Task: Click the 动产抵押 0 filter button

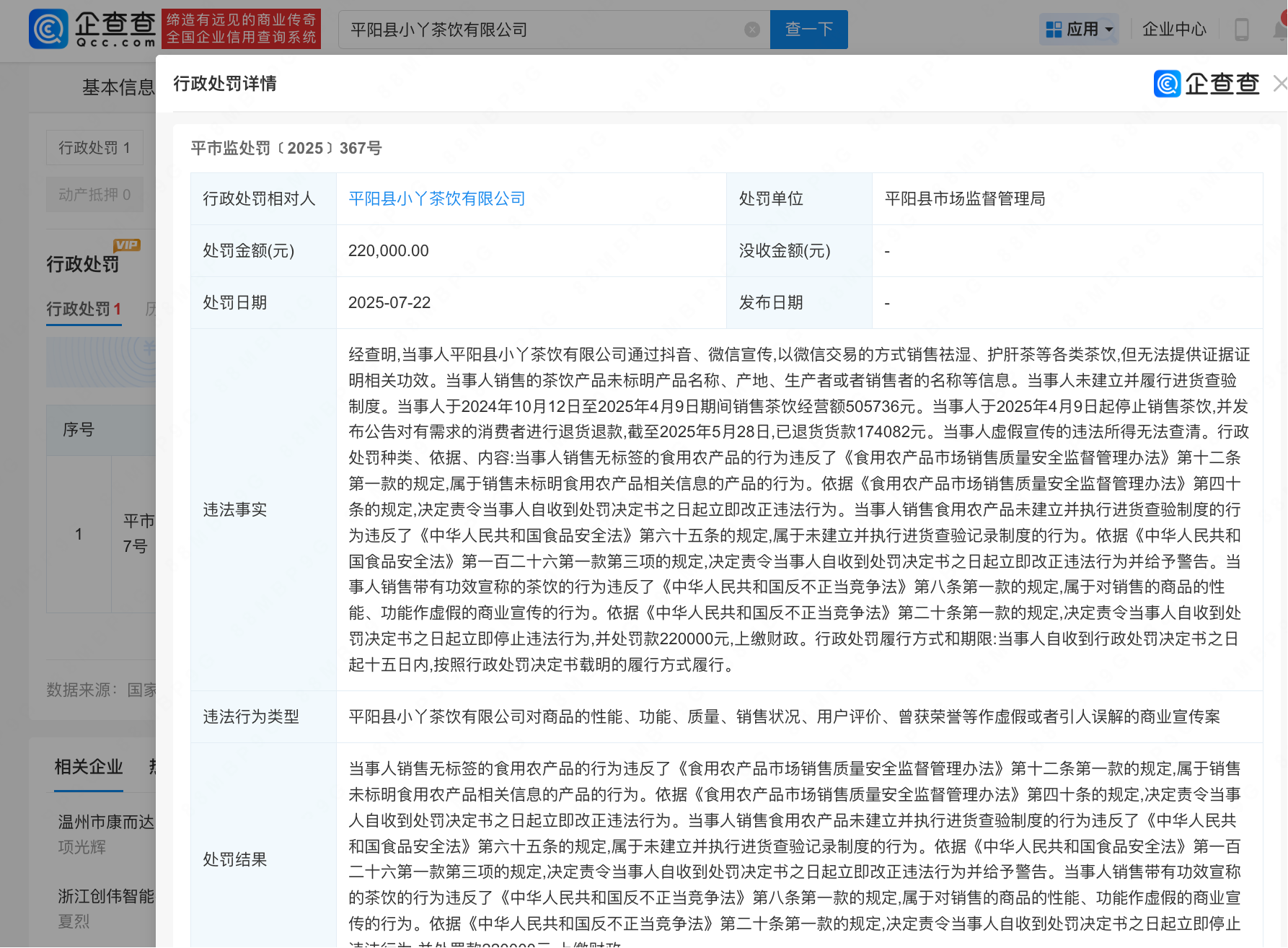Action: pos(94,195)
